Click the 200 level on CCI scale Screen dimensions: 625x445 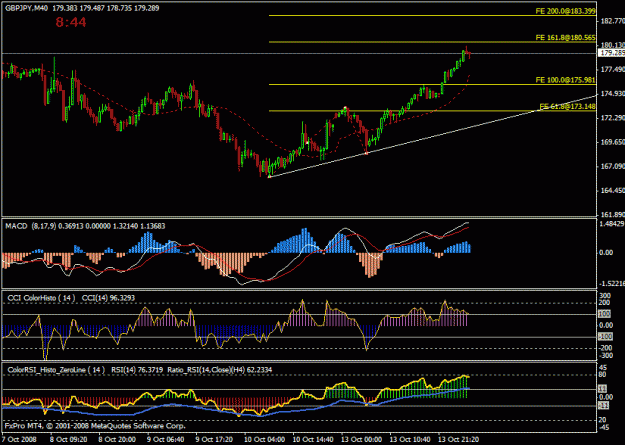click(607, 303)
